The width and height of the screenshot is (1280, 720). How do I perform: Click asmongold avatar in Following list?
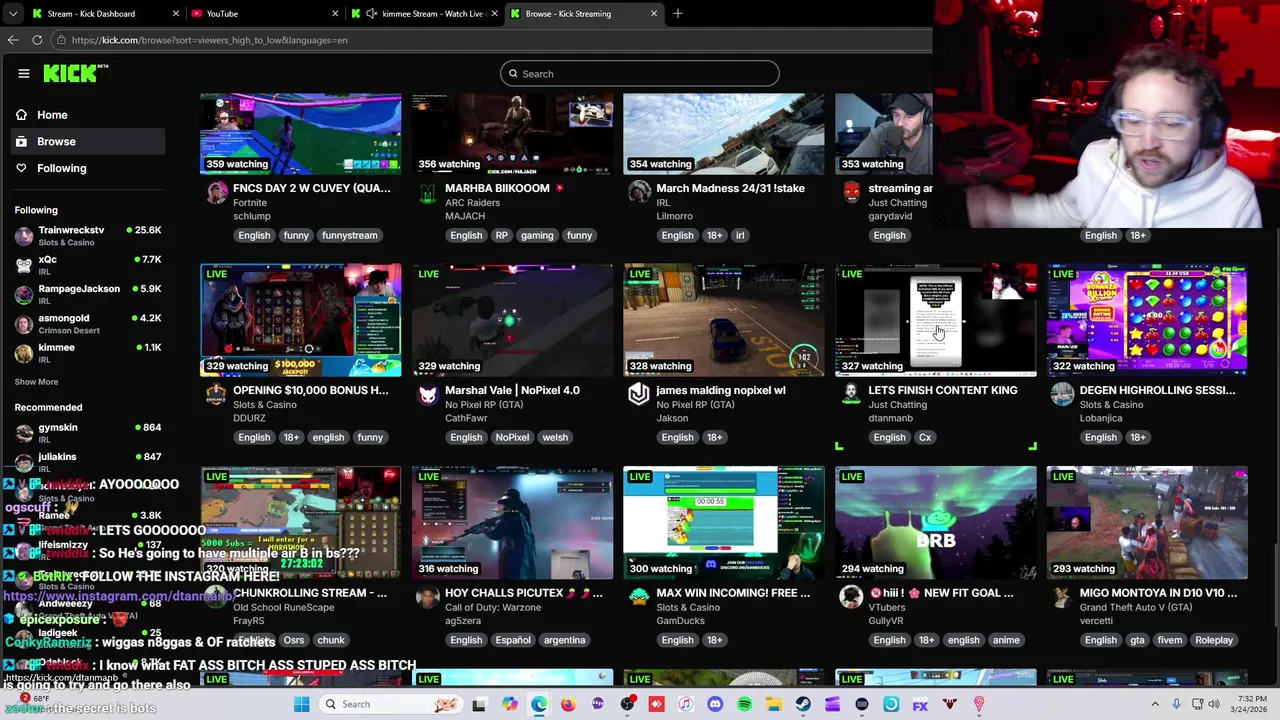pos(24,325)
